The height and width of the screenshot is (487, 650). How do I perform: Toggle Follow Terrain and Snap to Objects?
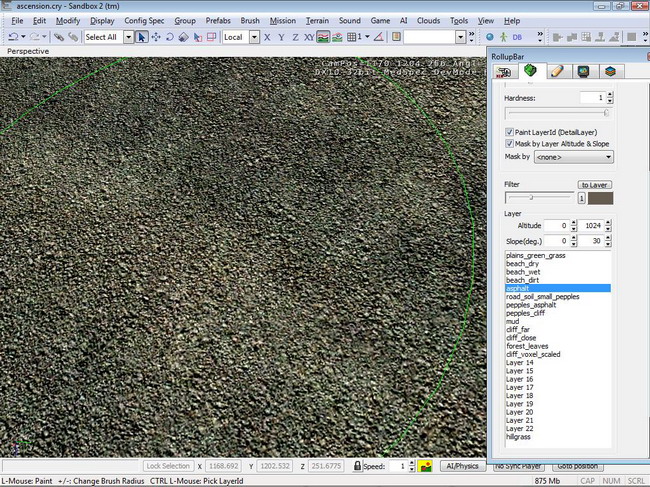click(337, 37)
